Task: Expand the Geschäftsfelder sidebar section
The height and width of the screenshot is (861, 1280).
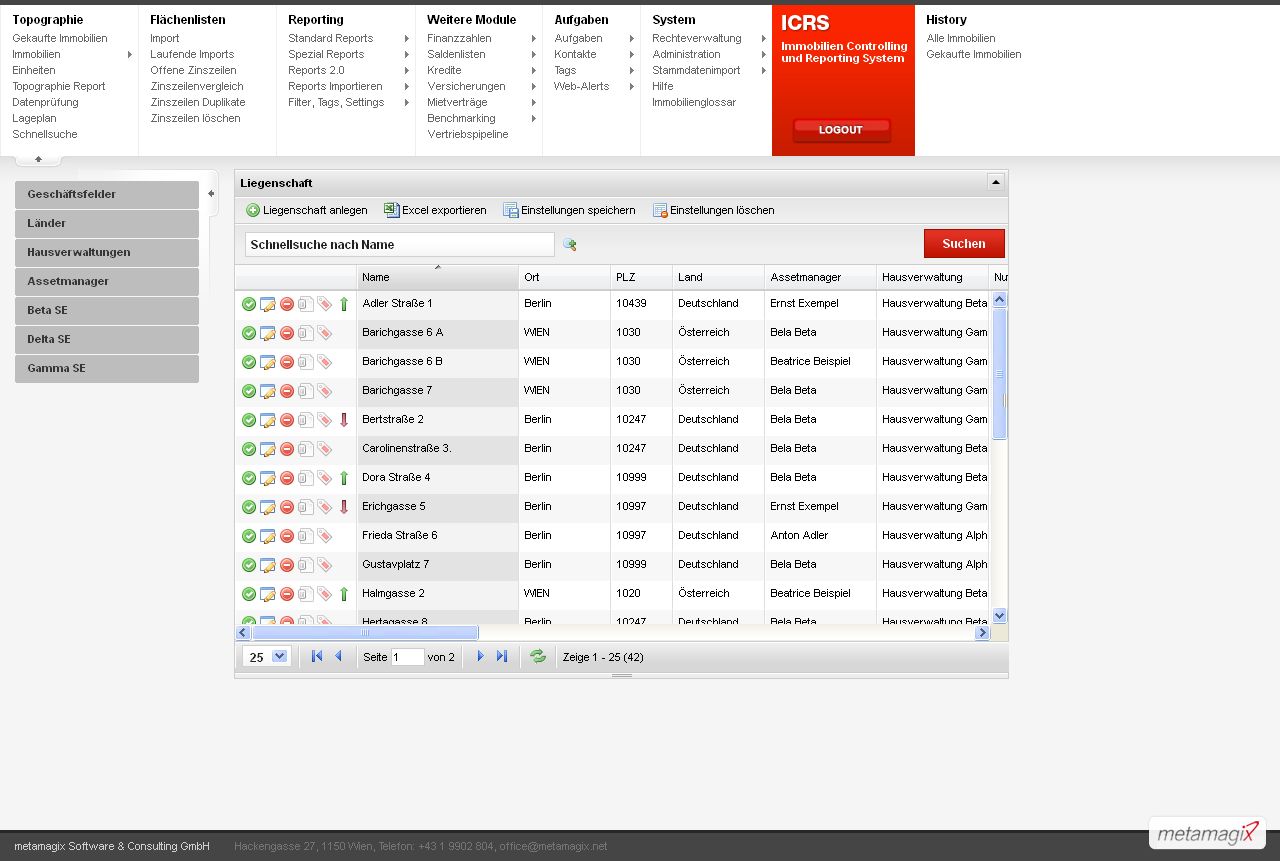Action: tap(107, 195)
